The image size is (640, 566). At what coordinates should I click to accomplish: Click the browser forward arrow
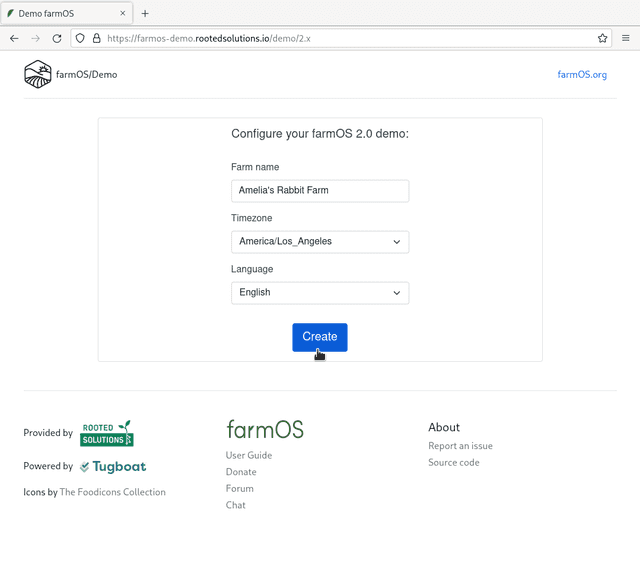[x=36, y=38]
